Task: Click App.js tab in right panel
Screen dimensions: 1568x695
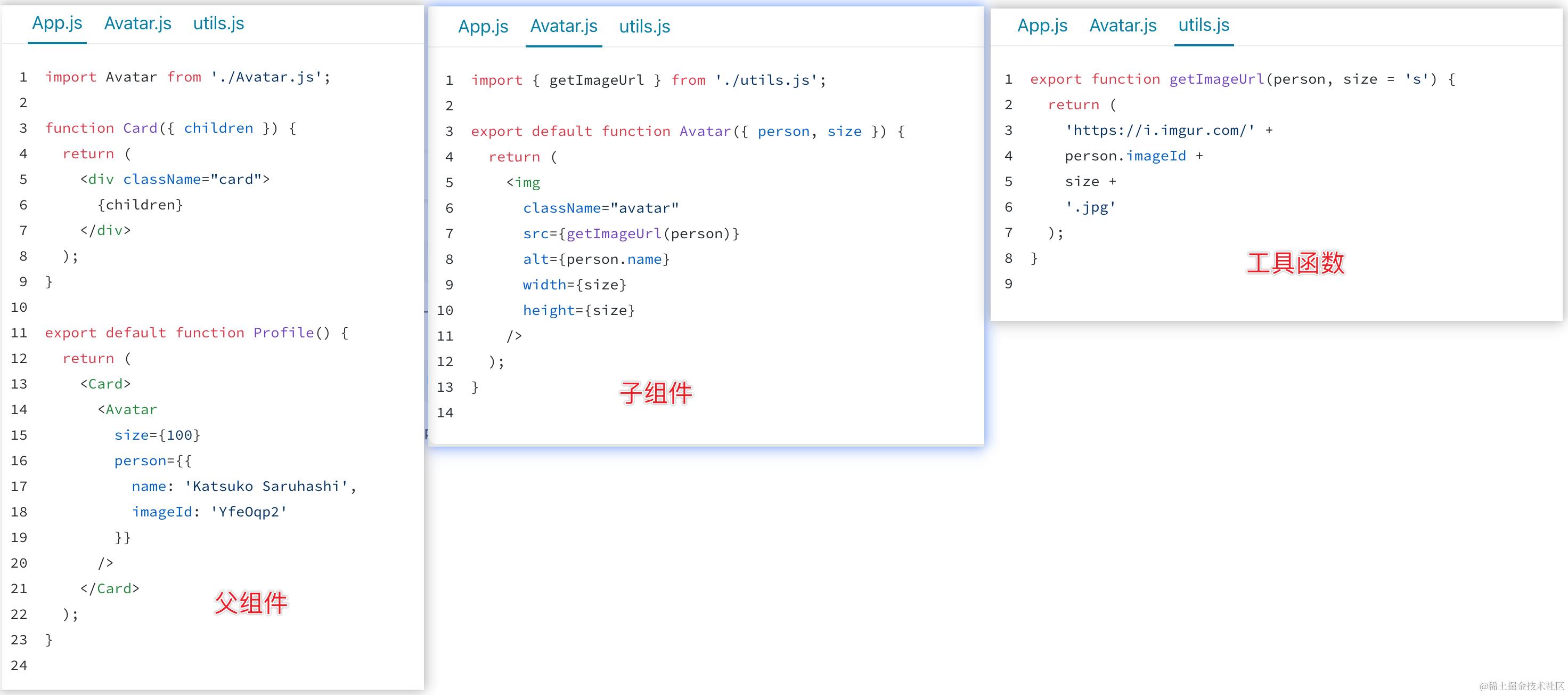Action: click(x=1042, y=25)
